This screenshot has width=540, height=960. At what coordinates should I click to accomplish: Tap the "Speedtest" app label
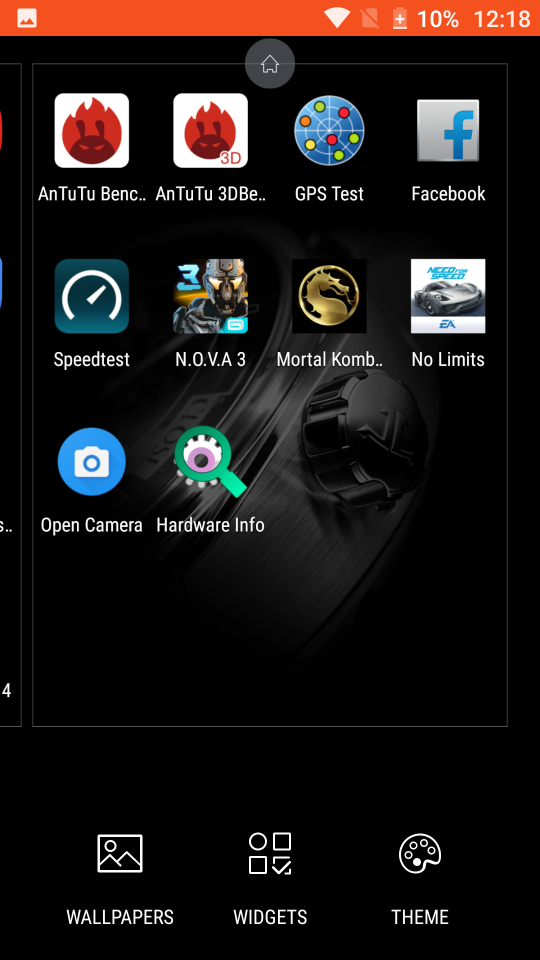91,359
